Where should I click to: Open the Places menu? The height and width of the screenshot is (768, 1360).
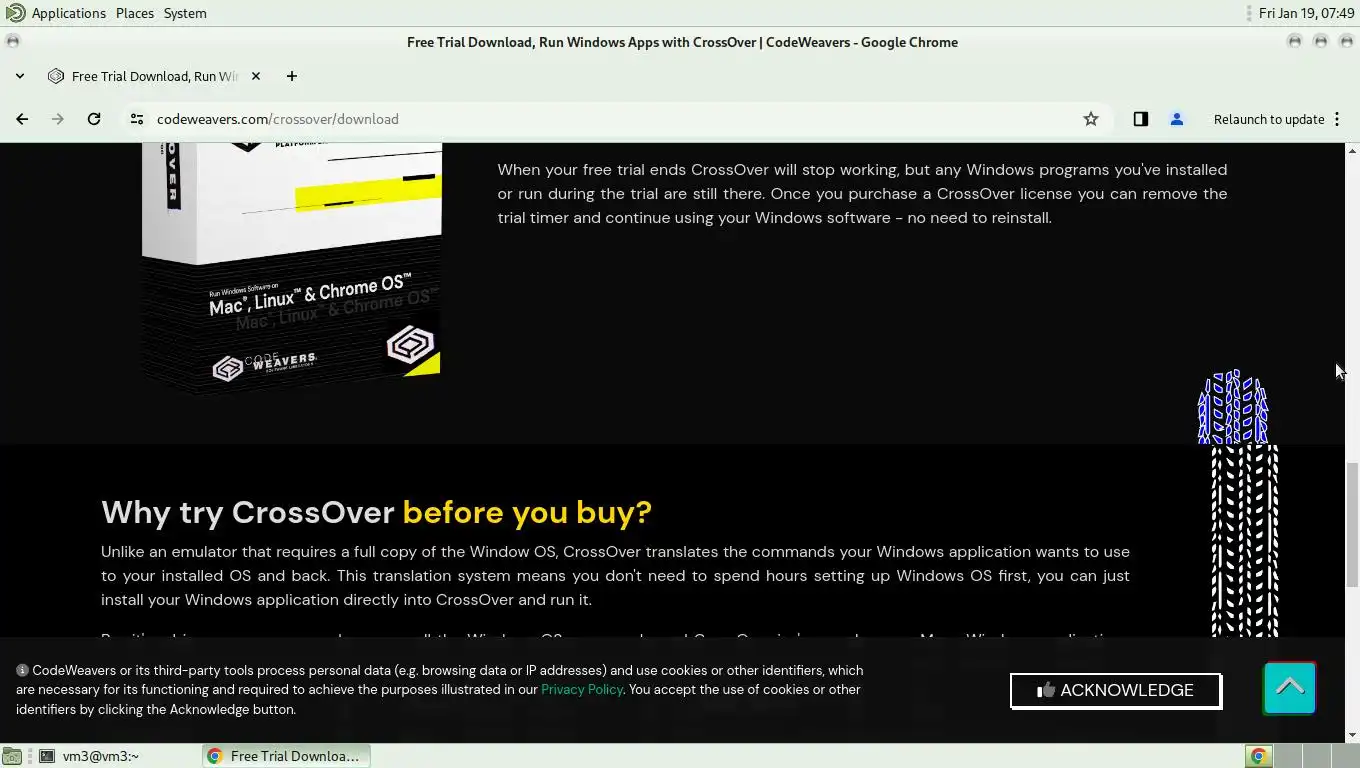pos(135,13)
